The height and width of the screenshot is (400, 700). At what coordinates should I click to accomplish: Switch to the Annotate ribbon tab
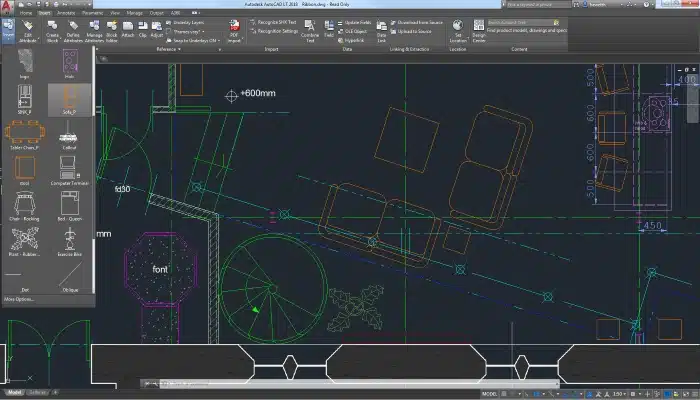66,13
